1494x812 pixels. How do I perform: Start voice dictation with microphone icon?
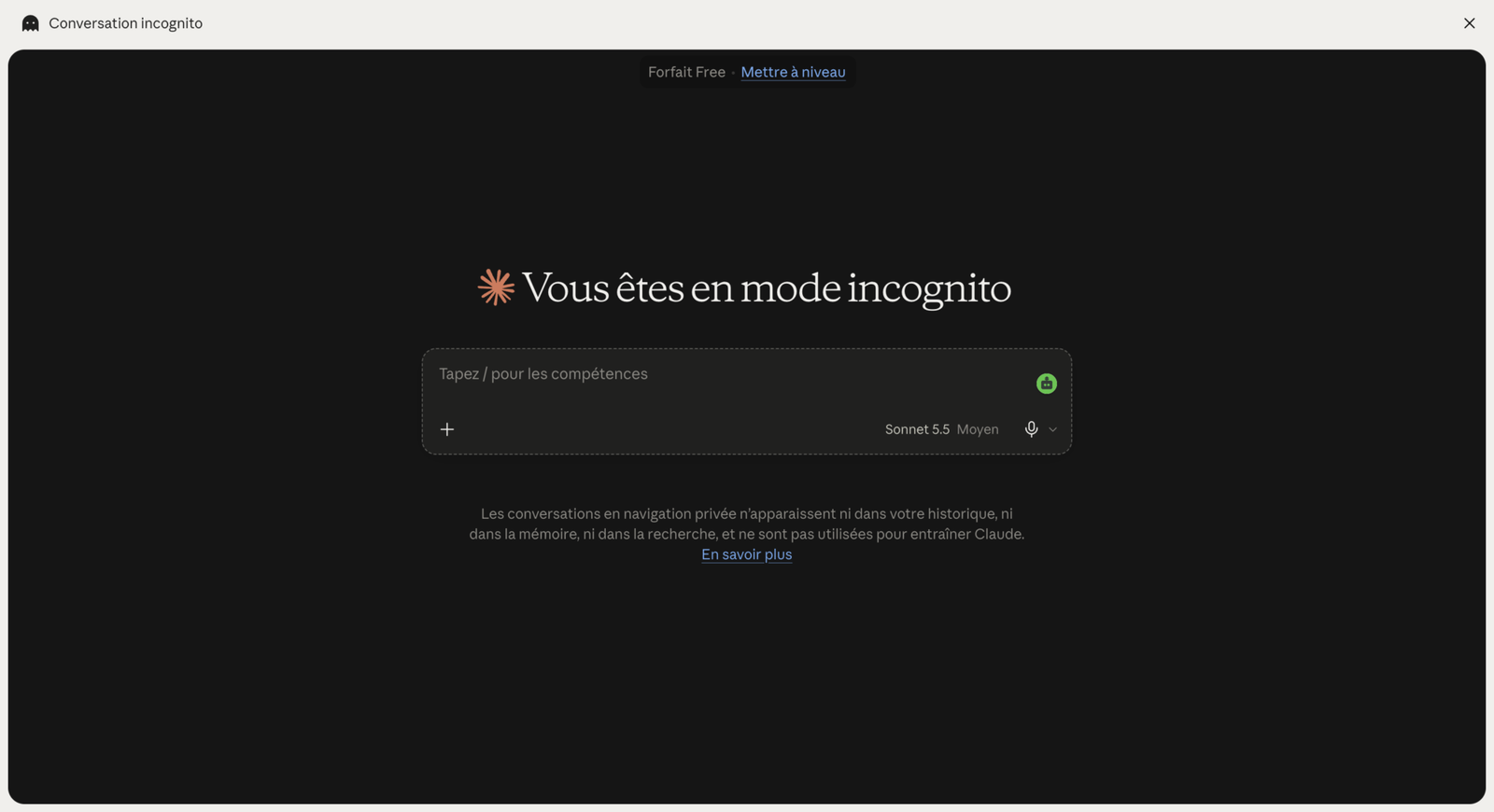(x=1031, y=429)
